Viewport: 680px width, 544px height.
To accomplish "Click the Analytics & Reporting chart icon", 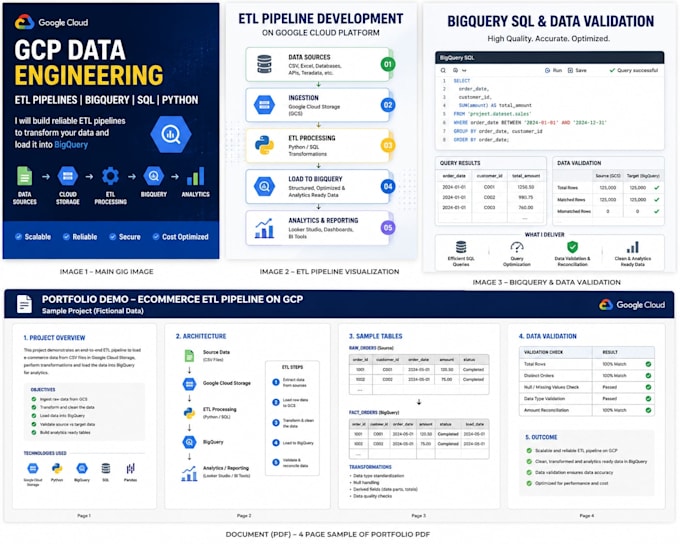I will [264, 228].
